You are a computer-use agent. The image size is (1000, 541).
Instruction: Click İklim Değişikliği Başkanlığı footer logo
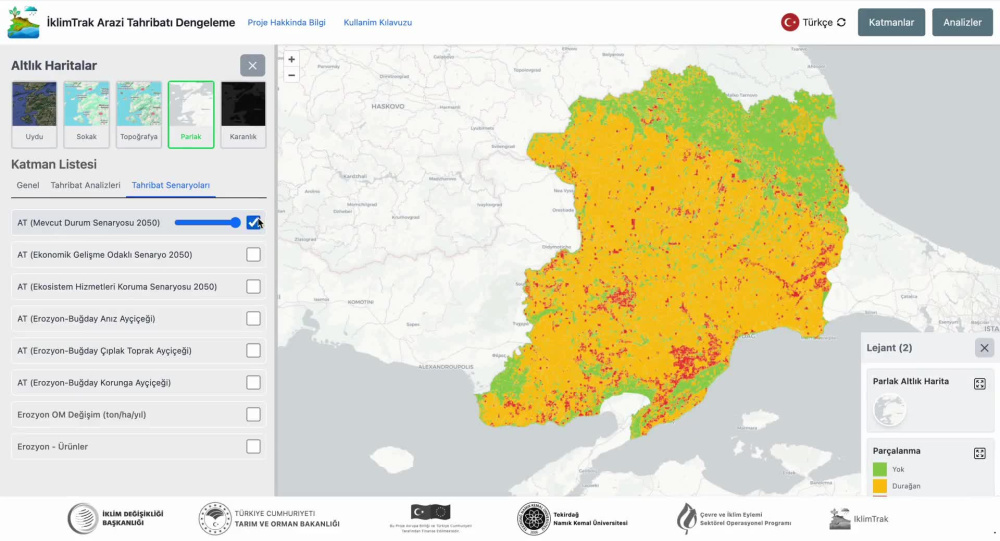pyautogui.click(x=116, y=518)
